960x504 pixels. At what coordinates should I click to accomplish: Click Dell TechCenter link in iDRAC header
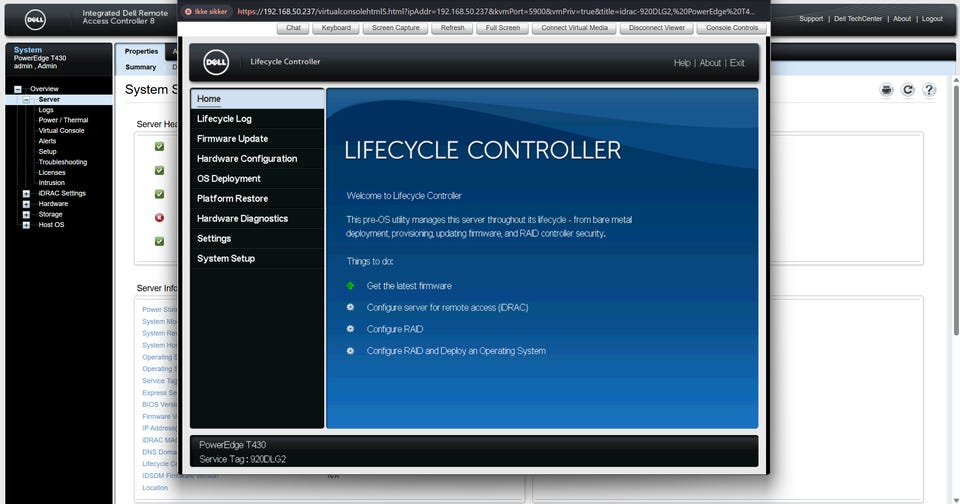(x=858, y=19)
